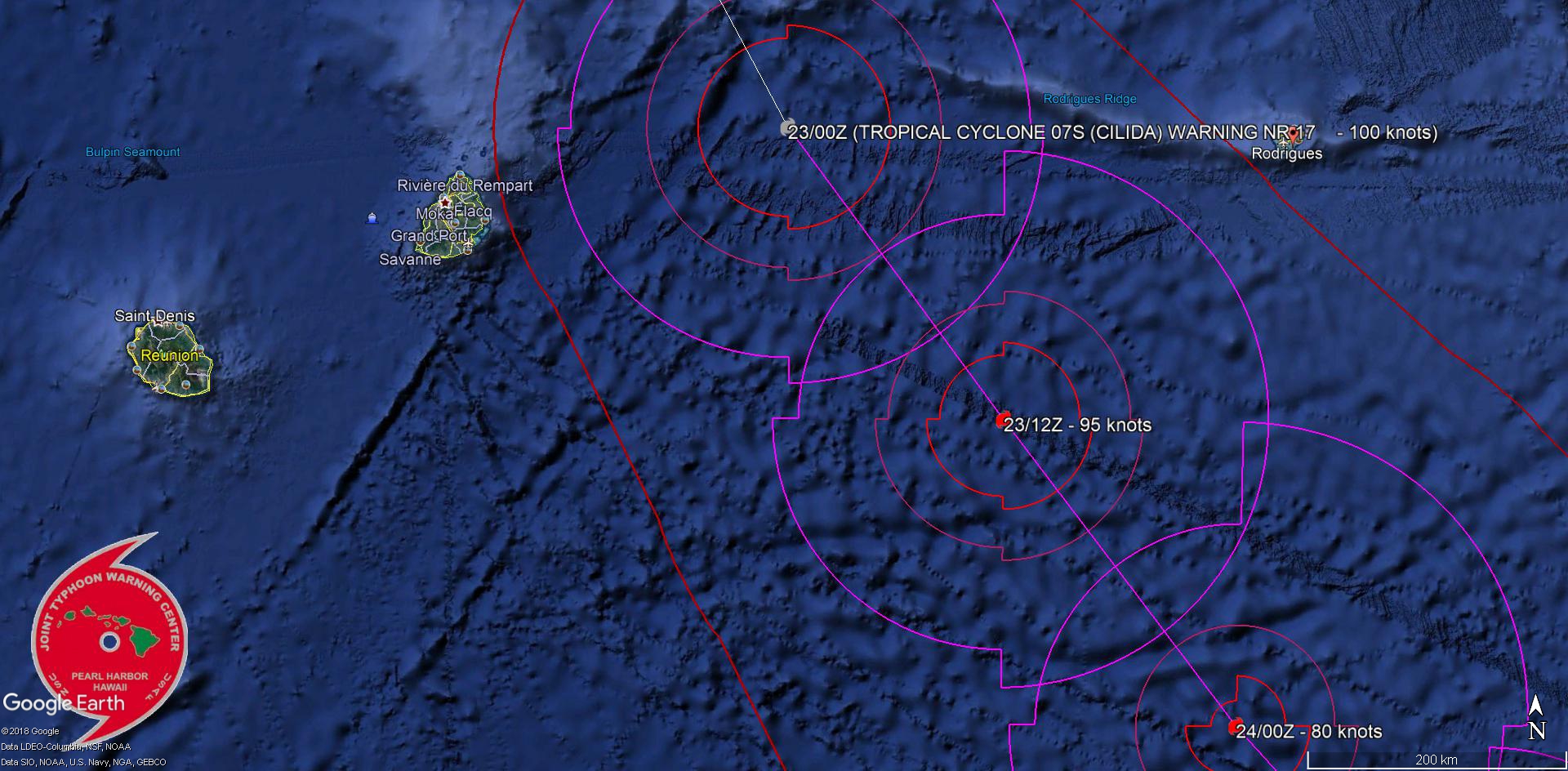Viewport: 1568px width, 771px height.
Task: Click the Rivière du Rempart label
Action: click(465, 185)
